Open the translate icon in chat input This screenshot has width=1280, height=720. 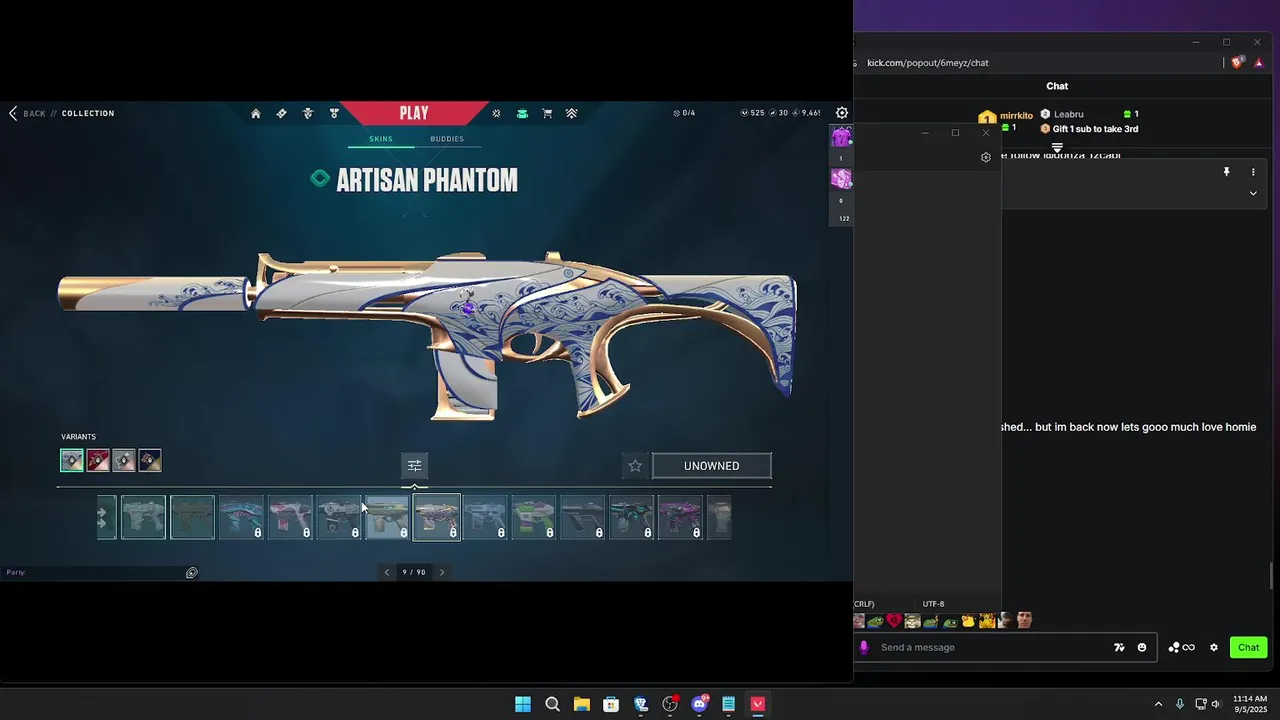[1119, 647]
